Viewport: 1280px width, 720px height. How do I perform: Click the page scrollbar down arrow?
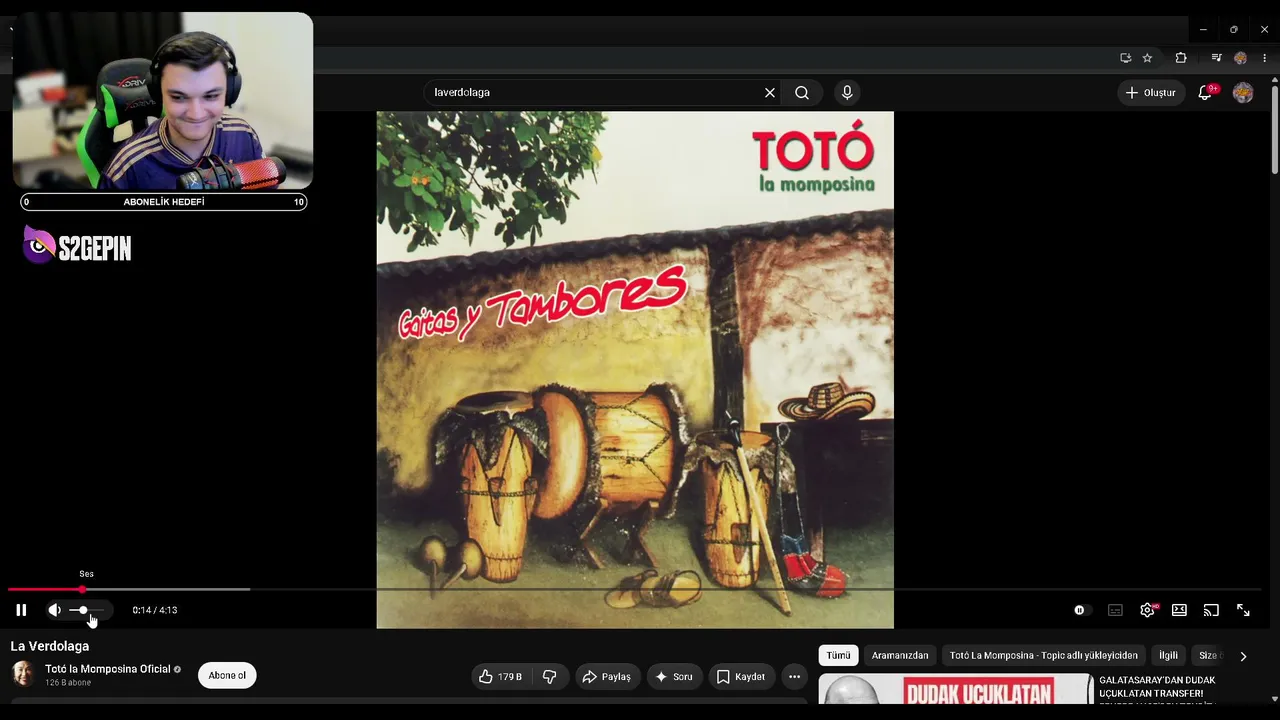tap(1274, 698)
